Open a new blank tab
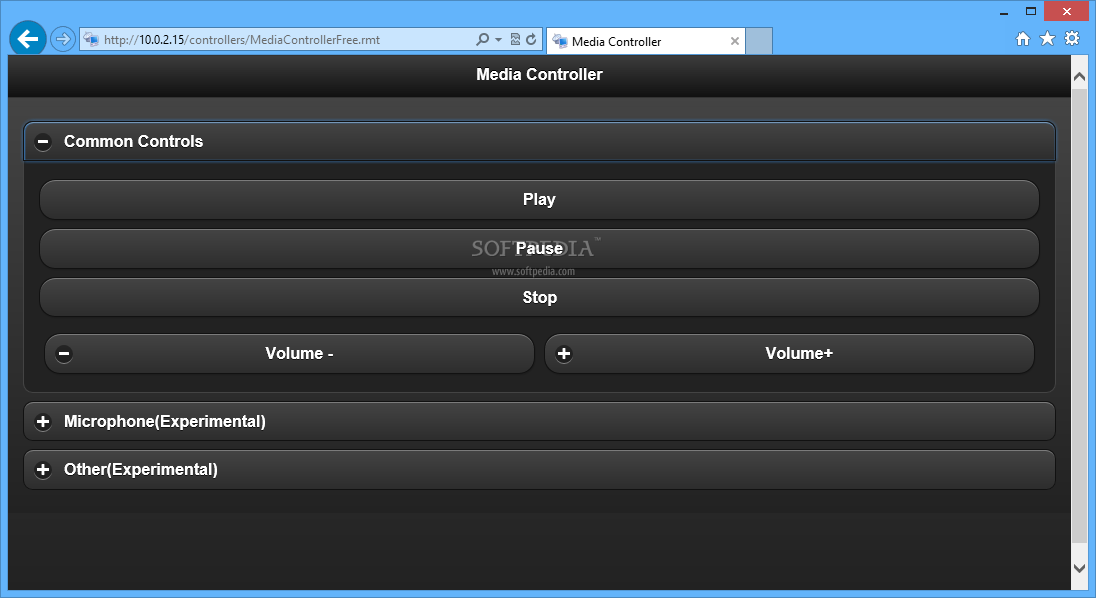The width and height of the screenshot is (1096, 598). pyautogui.click(x=759, y=41)
